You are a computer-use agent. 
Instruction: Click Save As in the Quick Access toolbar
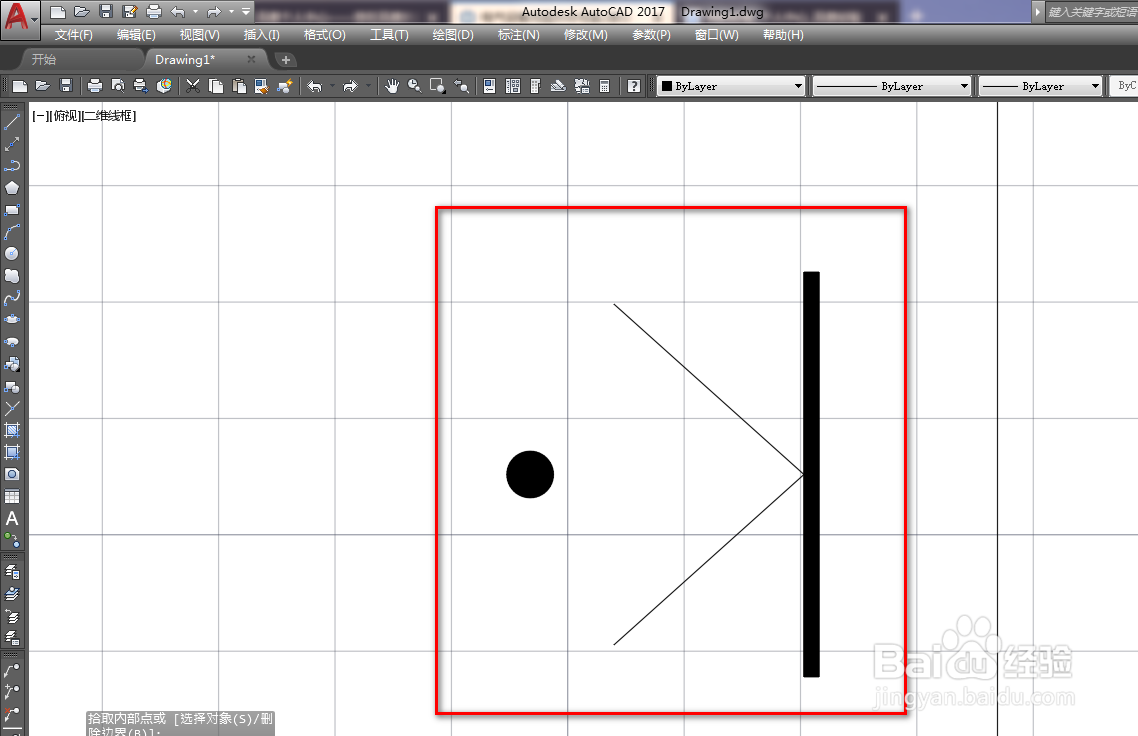(x=130, y=12)
